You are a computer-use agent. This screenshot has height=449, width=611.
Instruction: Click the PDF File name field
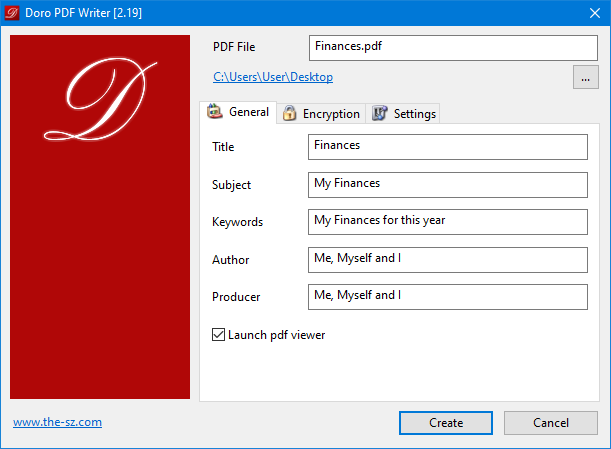pyautogui.click(x=452, y=47)
